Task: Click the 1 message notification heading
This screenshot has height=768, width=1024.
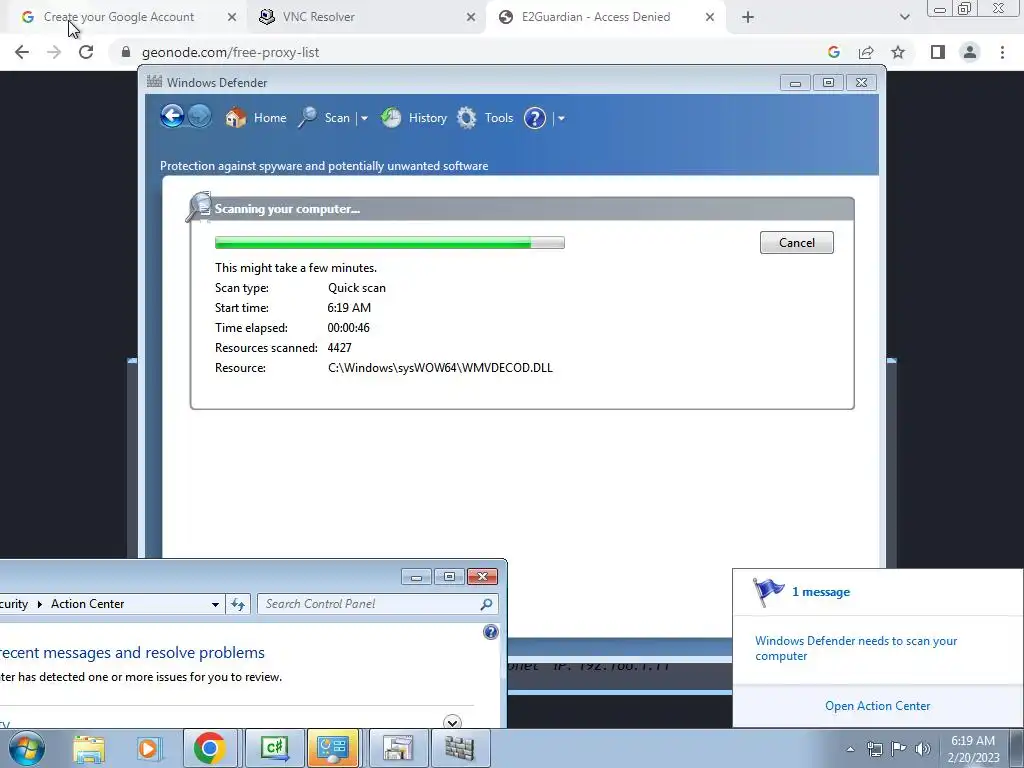Action: [x=821, y=592]
